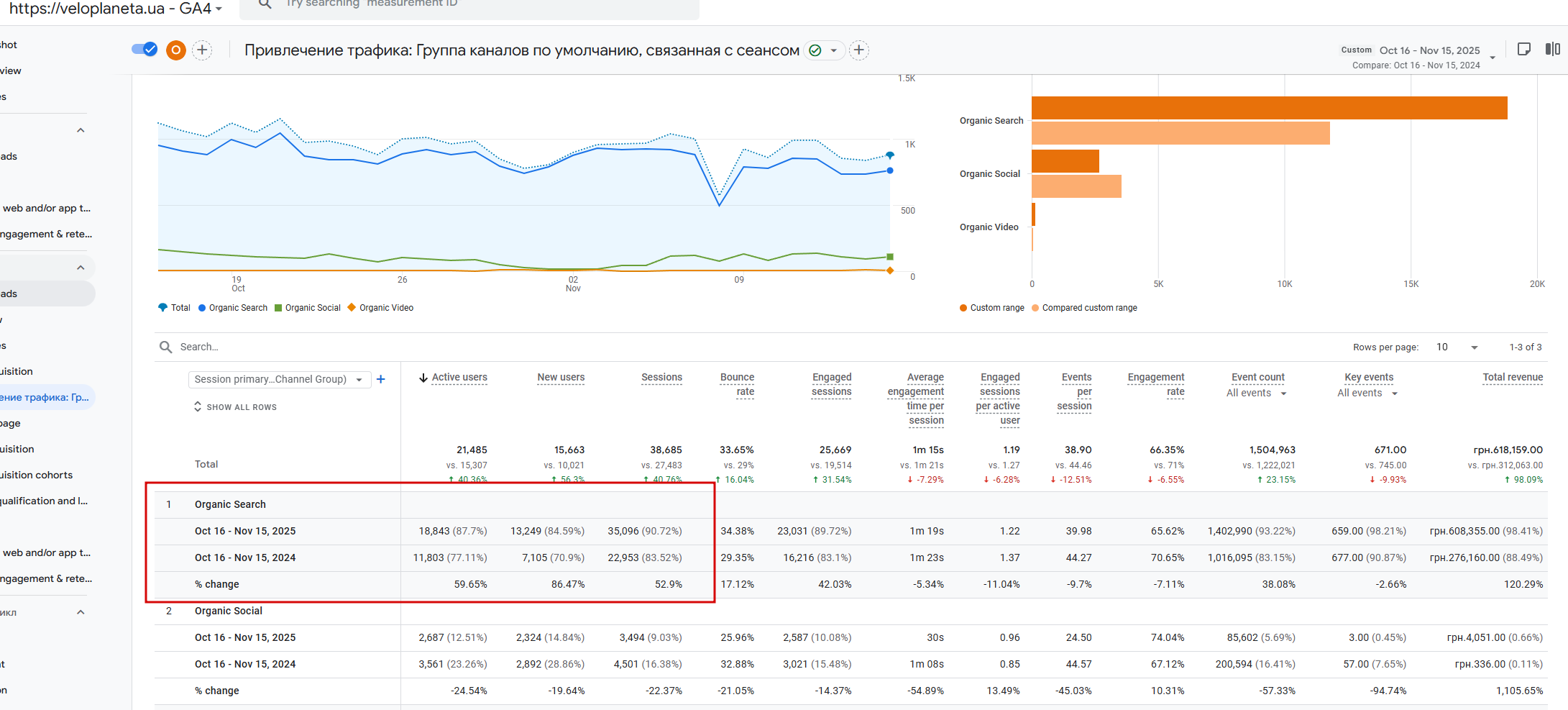Click the orange 'O' organic segment badge
This screenshot has height=710, width=1568.
pyautogui.click(x=176, y=50)
